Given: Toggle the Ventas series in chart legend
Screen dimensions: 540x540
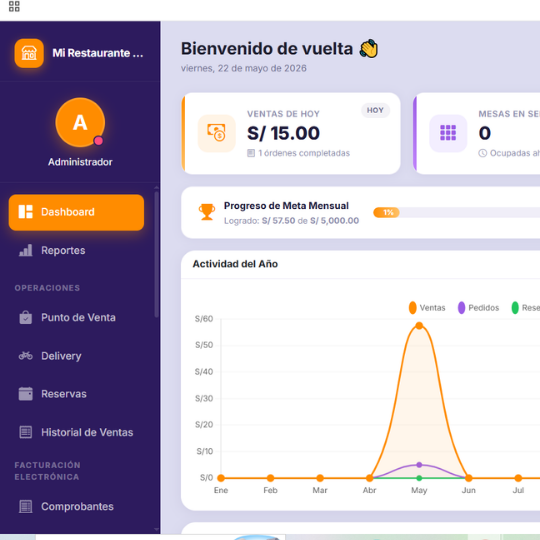Looking at the screenshot, I should (x=427, y=308).
